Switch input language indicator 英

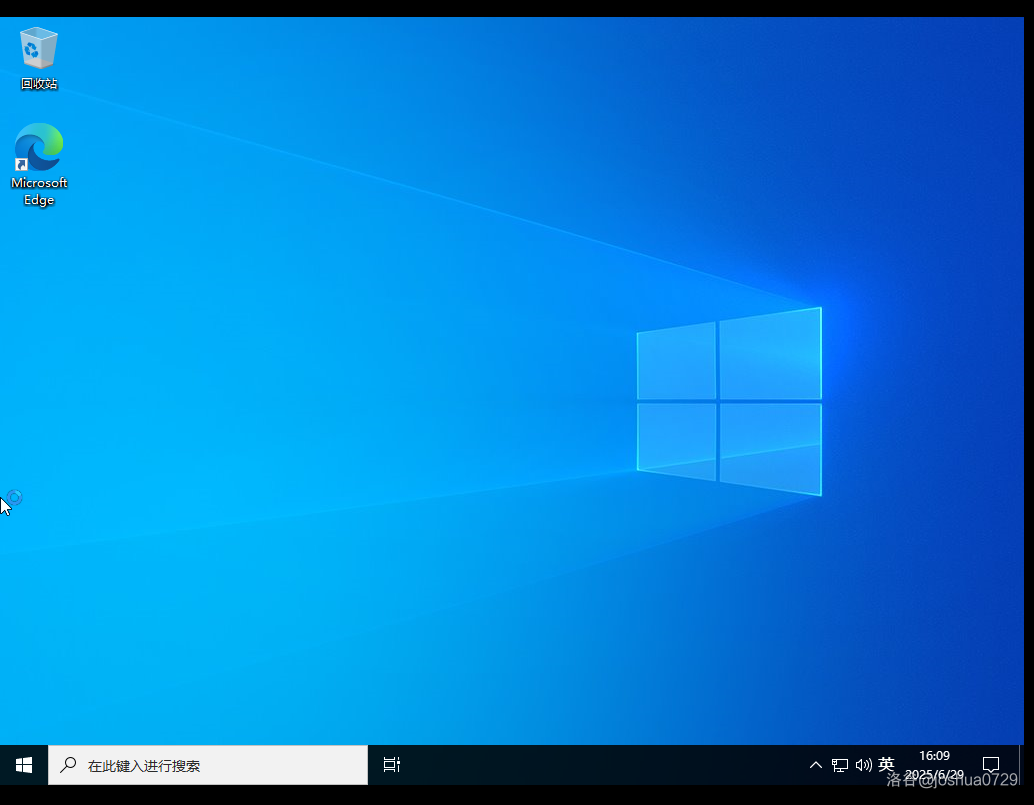point(886,764)
